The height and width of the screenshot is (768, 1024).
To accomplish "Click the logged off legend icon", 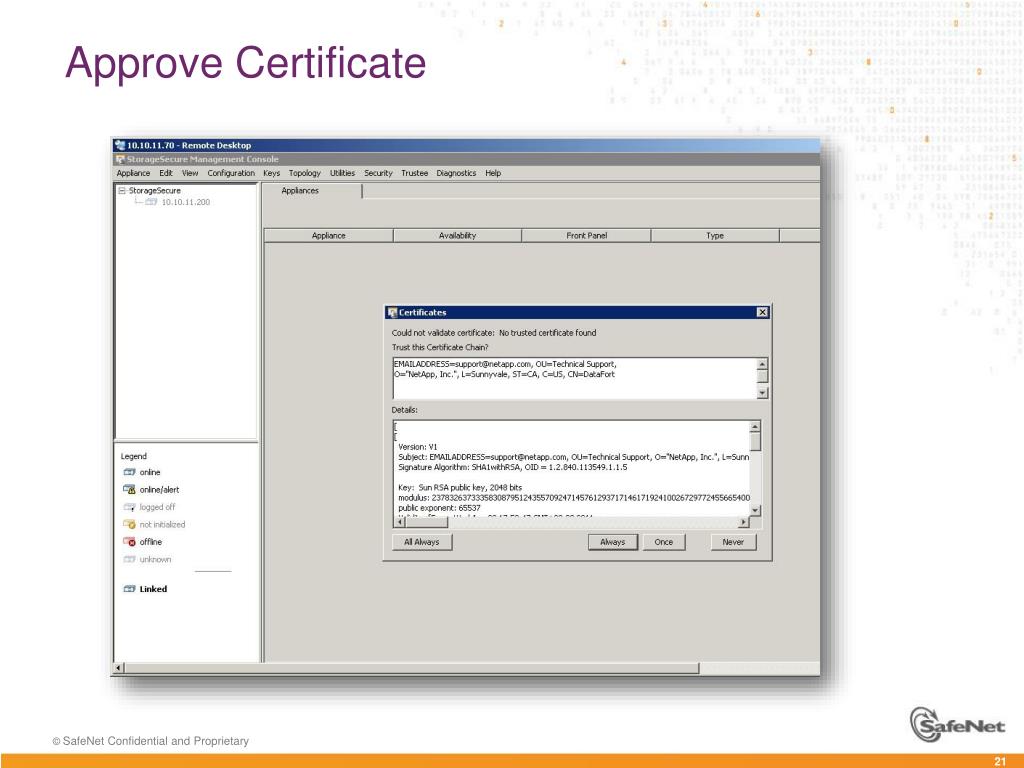I will click(129, 507).
